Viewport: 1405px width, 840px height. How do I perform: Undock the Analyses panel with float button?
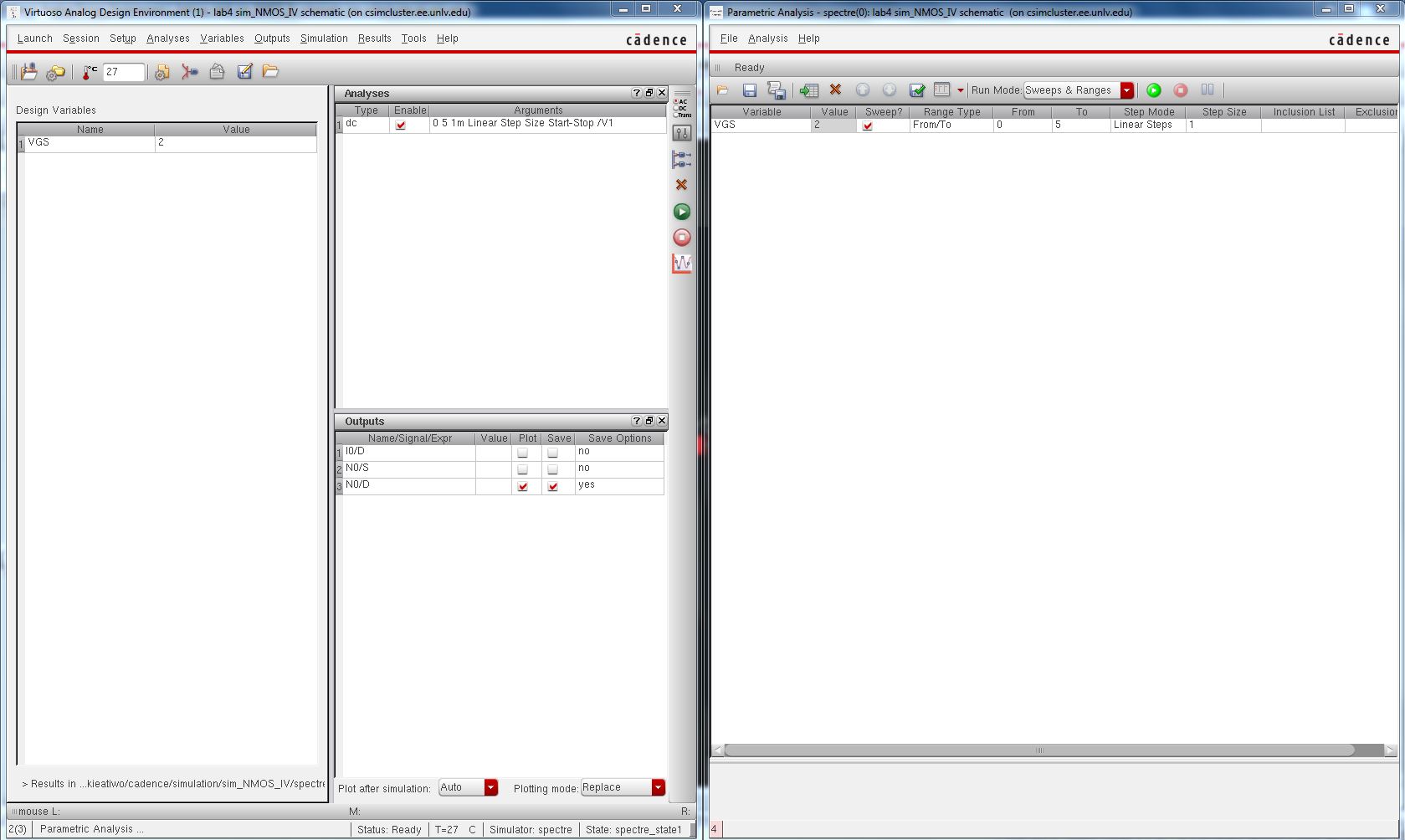(649, 93)
